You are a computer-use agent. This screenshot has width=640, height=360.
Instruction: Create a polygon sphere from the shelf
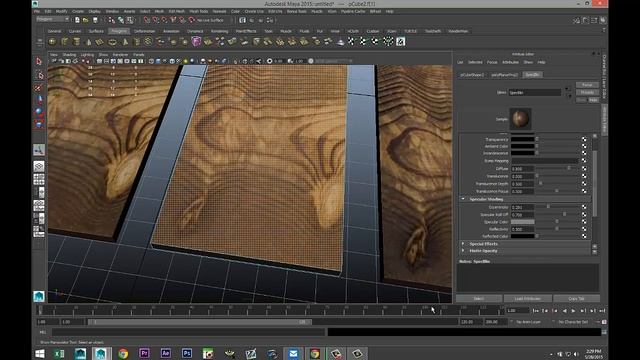coord(52,41)
